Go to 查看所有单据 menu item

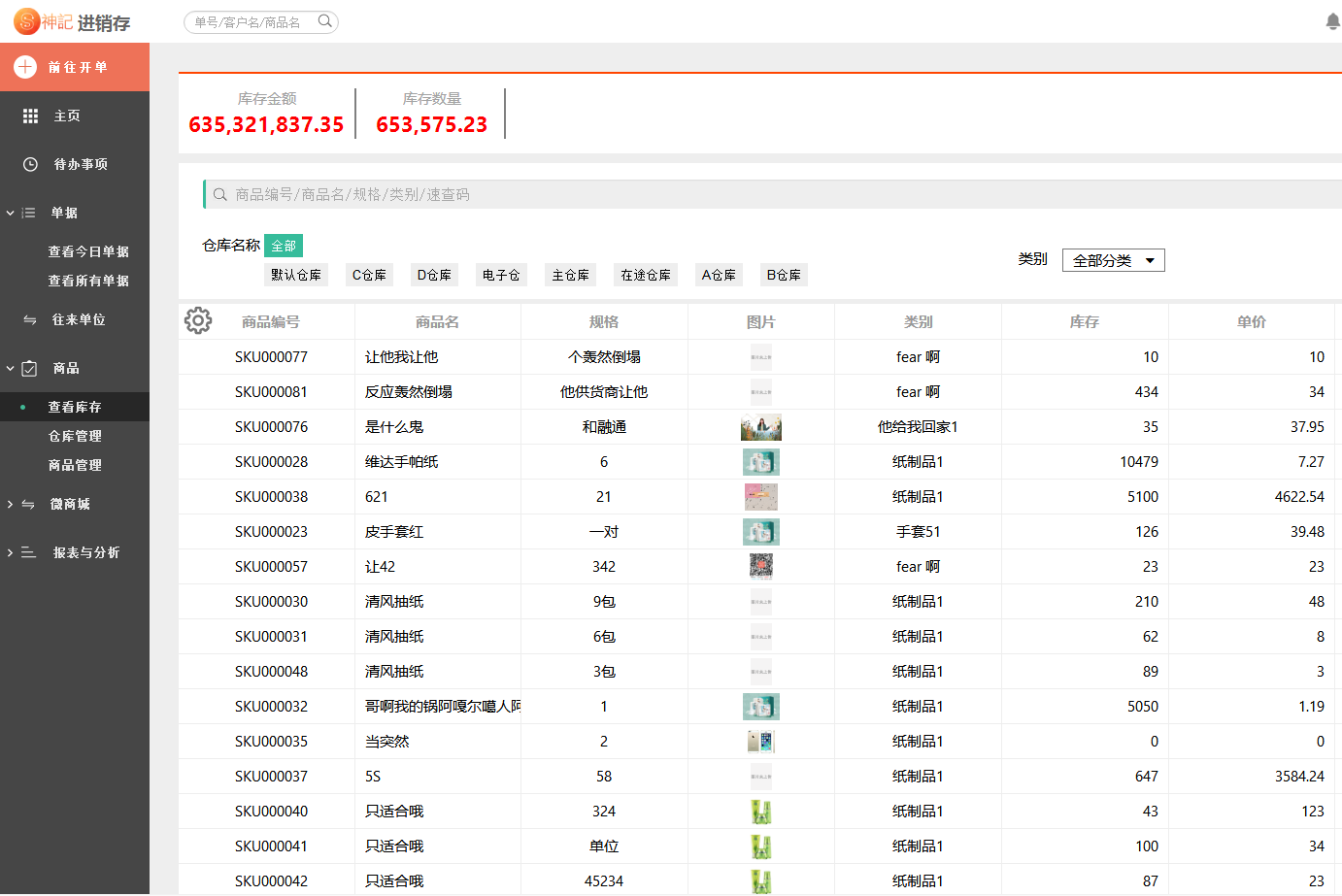pyautogui.click(x=88, y=281)
